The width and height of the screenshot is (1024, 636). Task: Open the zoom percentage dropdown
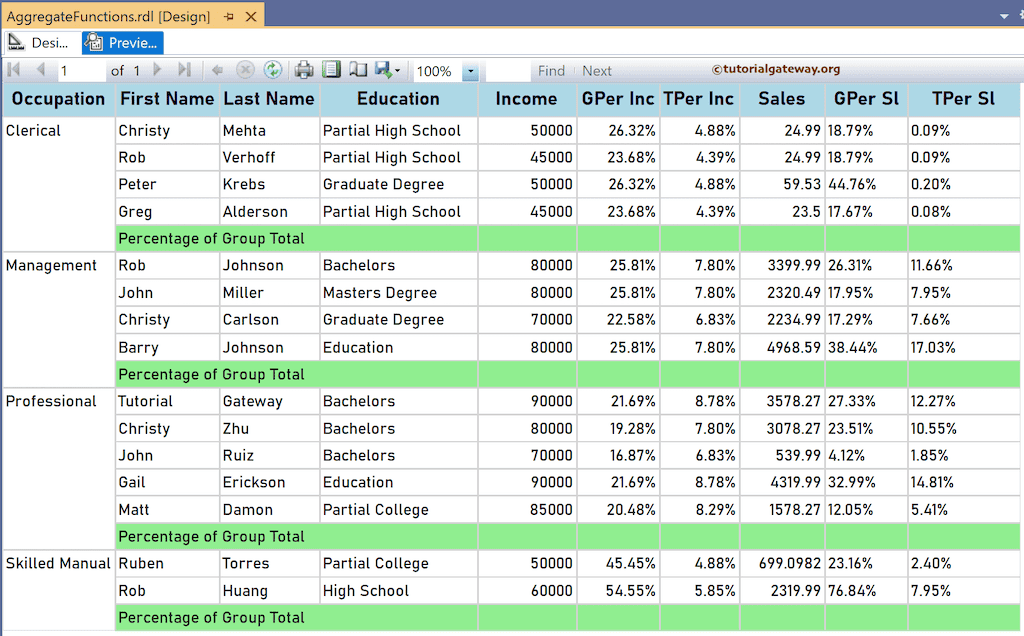click(468, 70)
